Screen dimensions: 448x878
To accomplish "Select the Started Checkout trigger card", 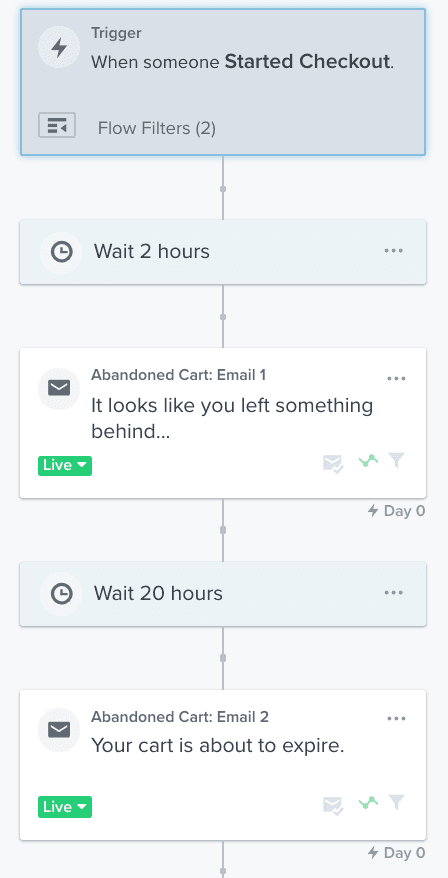I will (x=223, y=82).
